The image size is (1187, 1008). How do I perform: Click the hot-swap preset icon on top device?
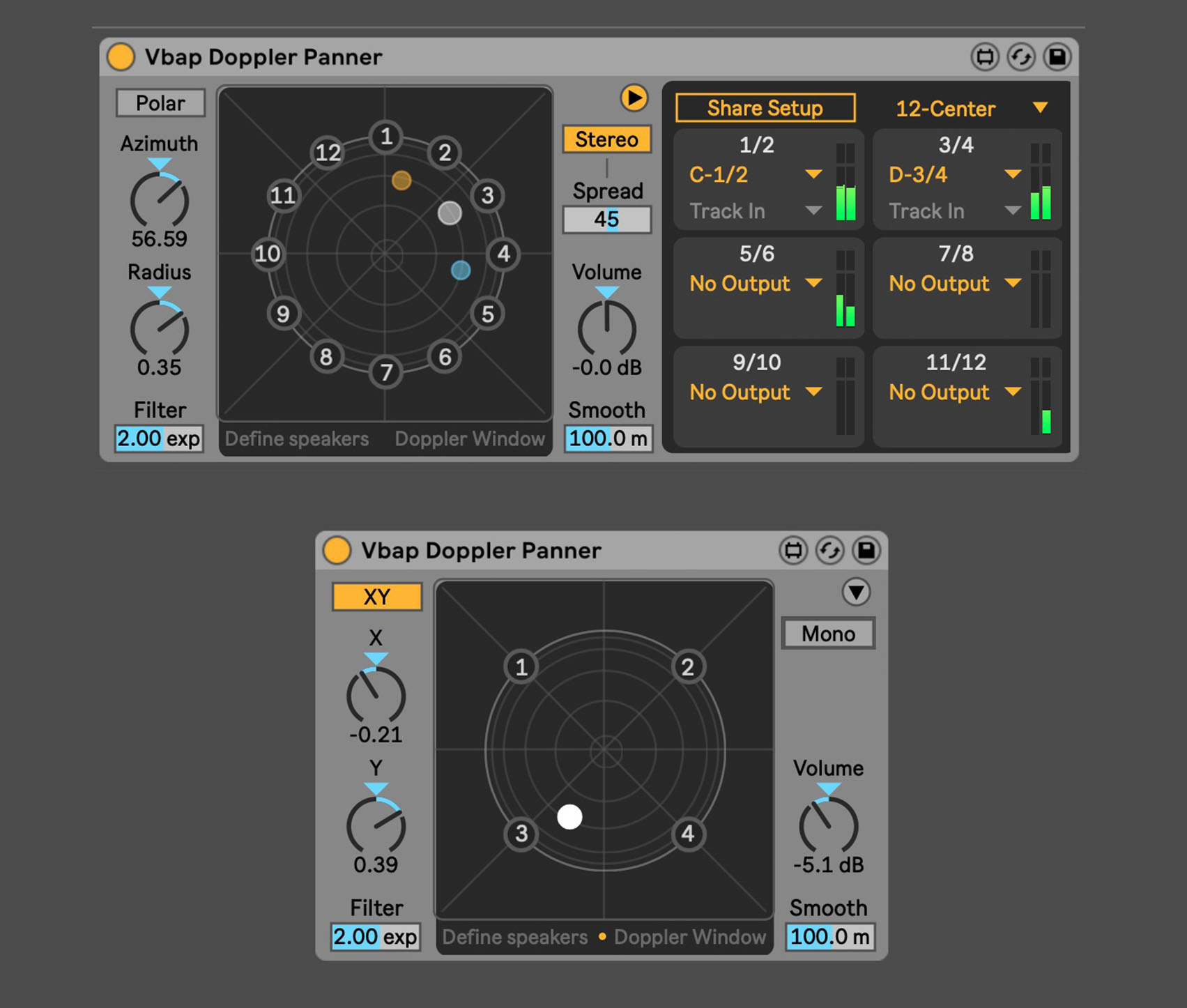point(1021,57)
